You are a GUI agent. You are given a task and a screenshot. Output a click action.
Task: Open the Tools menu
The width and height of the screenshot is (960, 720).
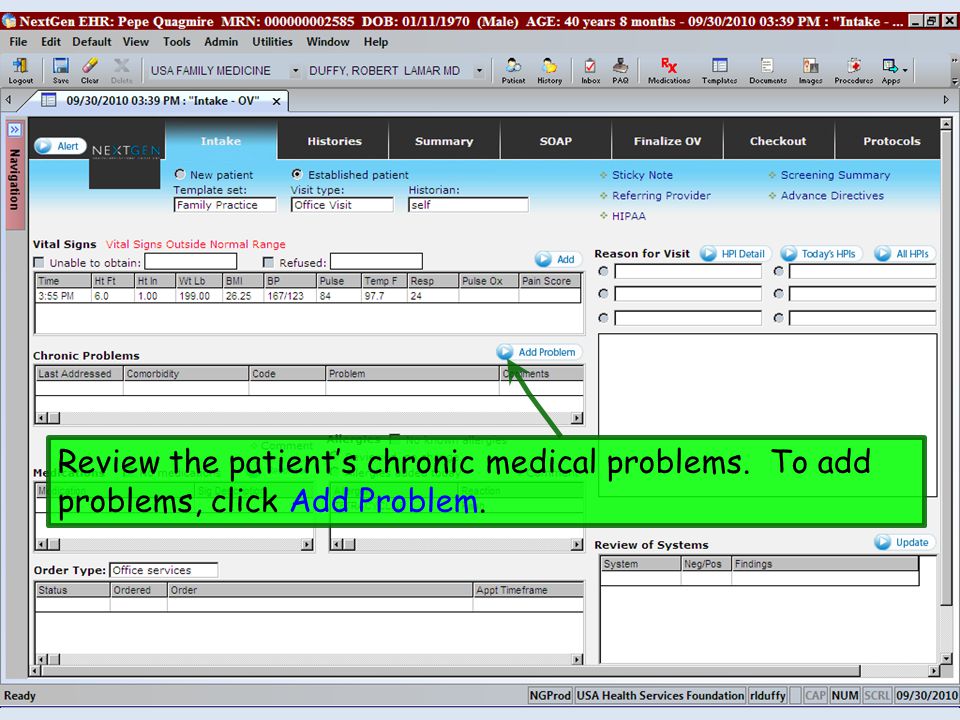click(176, 42)
